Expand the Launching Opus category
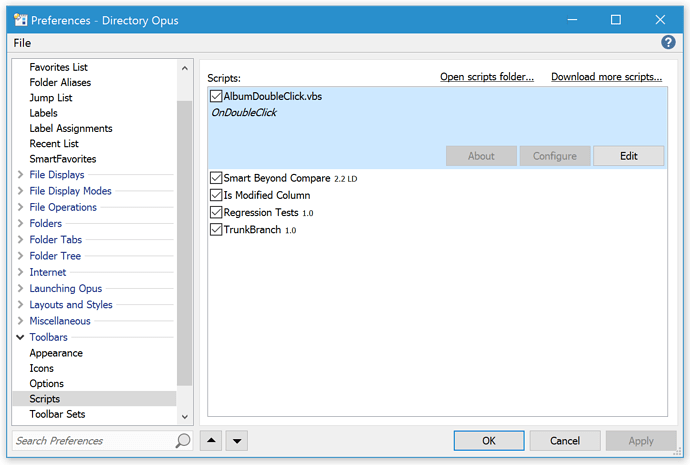 20,289
